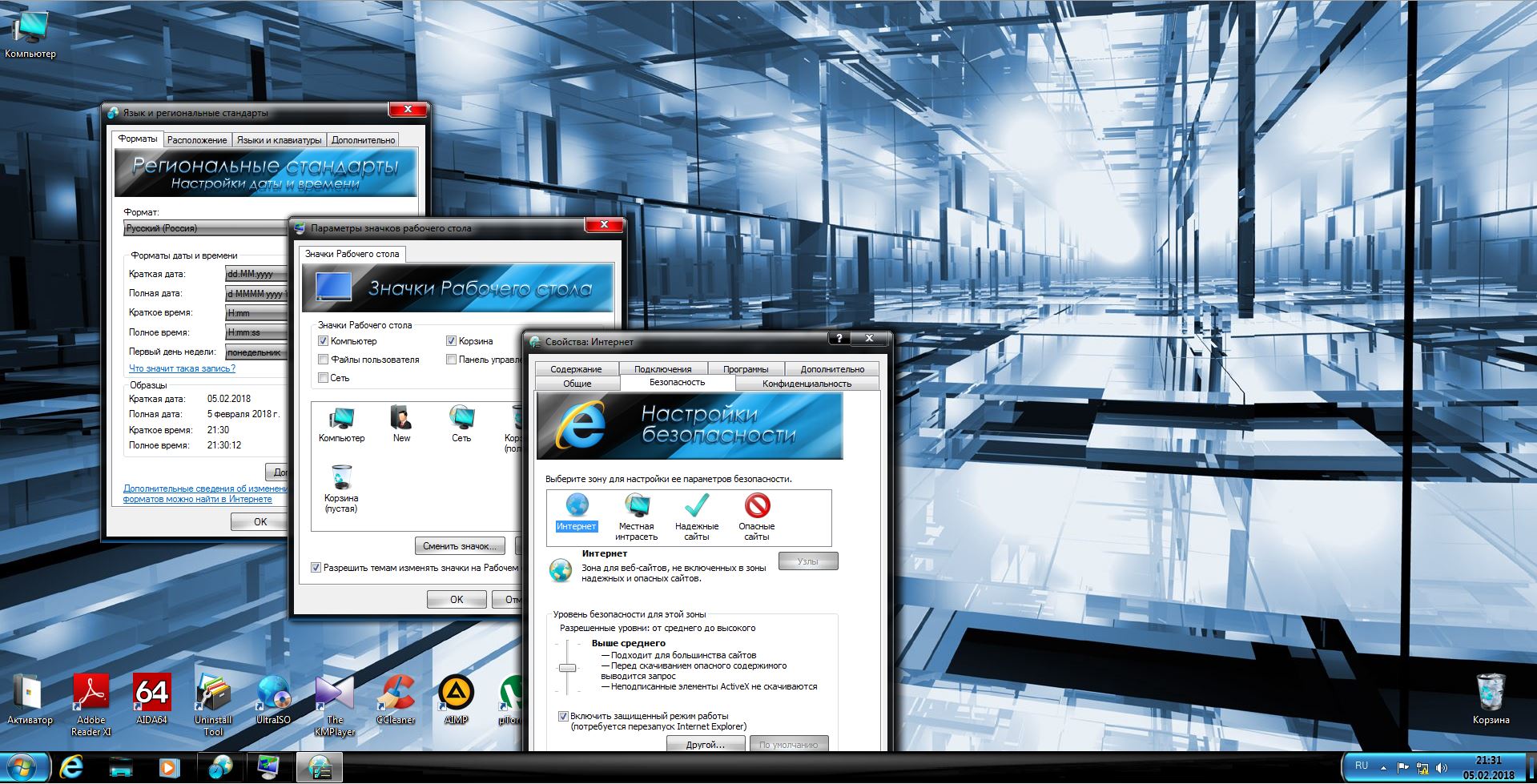Open the volume speaker tray icon
Viewport: 1537px width, 784px height.
click(x=1441, y=767)
